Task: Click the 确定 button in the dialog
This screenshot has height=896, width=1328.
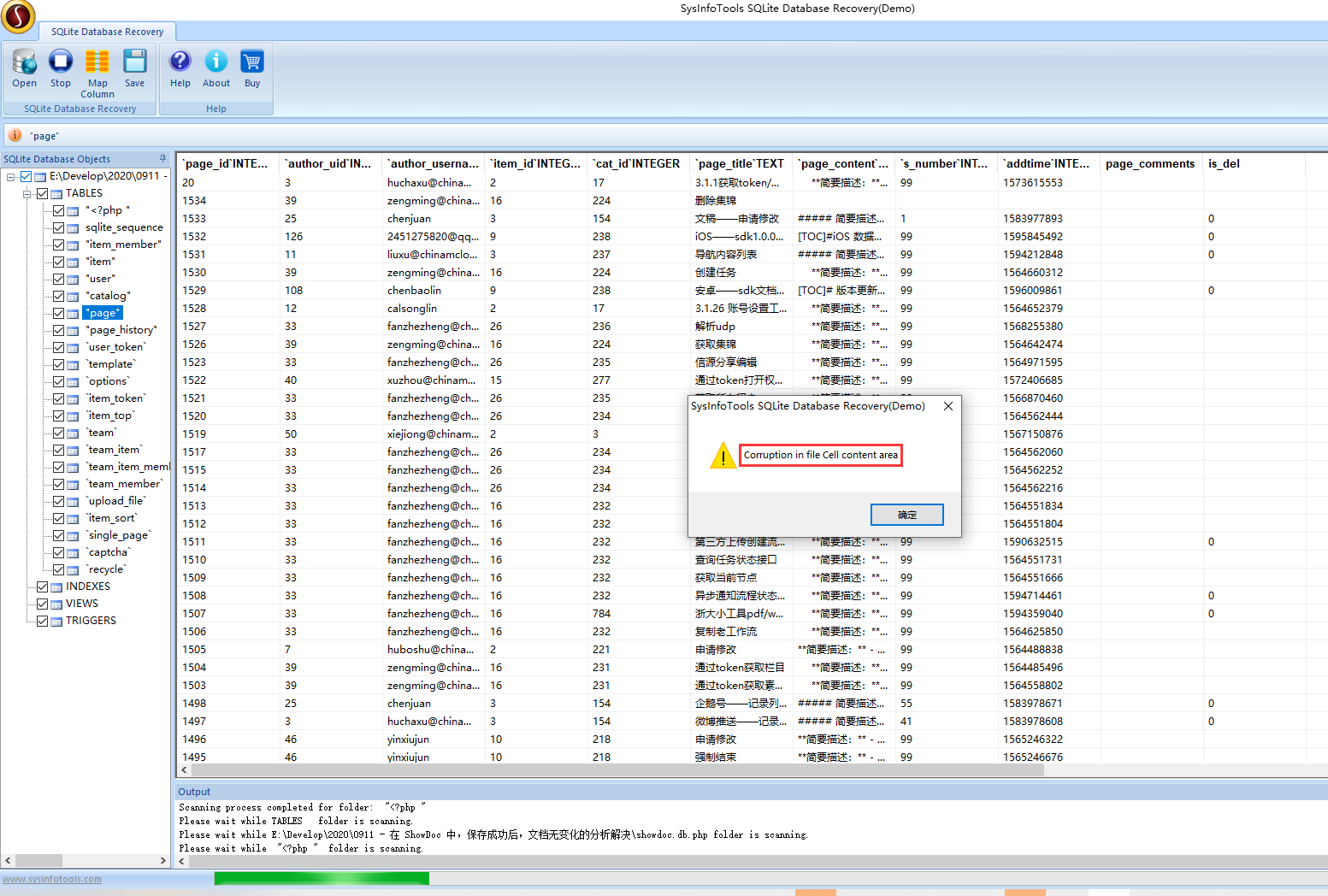Action: pos(906,515)
